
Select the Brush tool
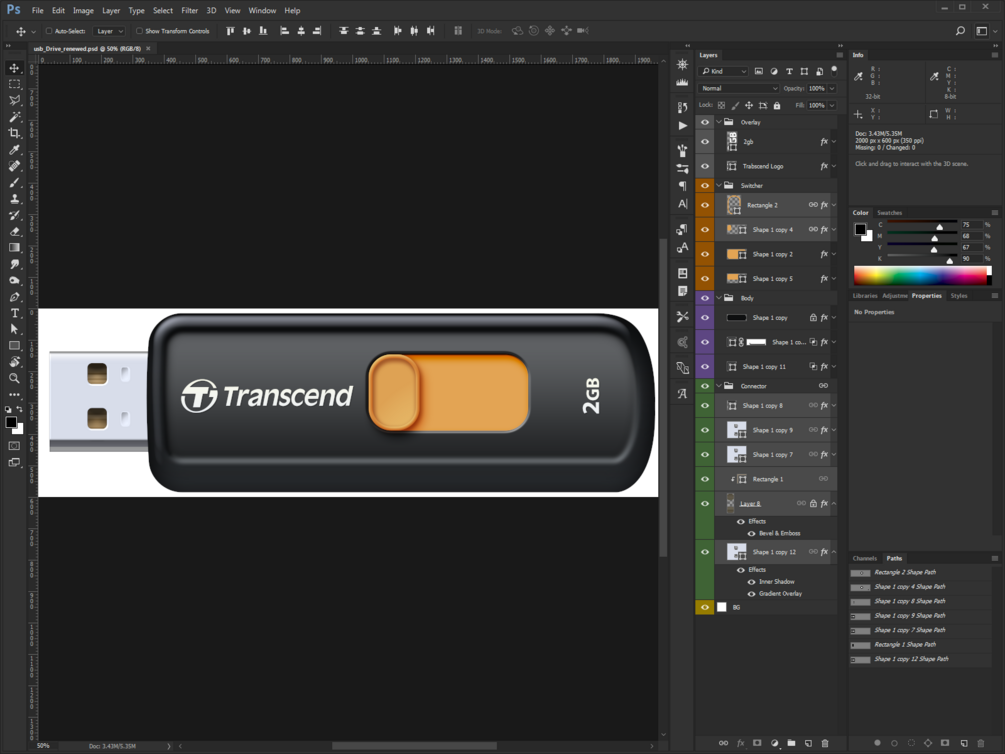pos(14,182)
